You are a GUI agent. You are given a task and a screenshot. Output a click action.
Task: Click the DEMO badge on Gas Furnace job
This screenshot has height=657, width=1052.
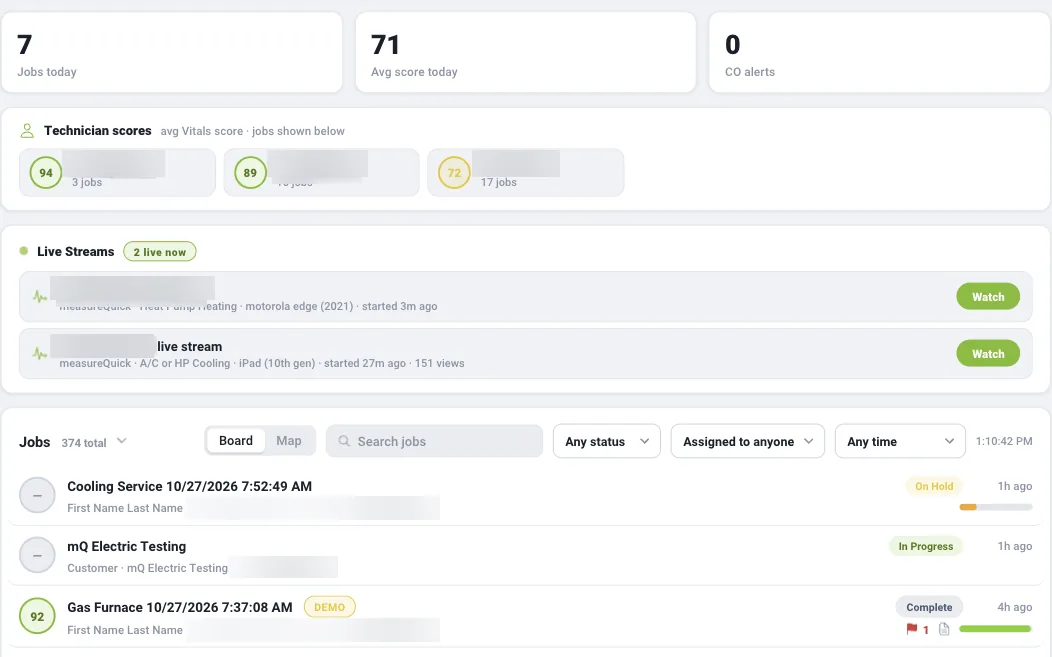click(329, 607)
